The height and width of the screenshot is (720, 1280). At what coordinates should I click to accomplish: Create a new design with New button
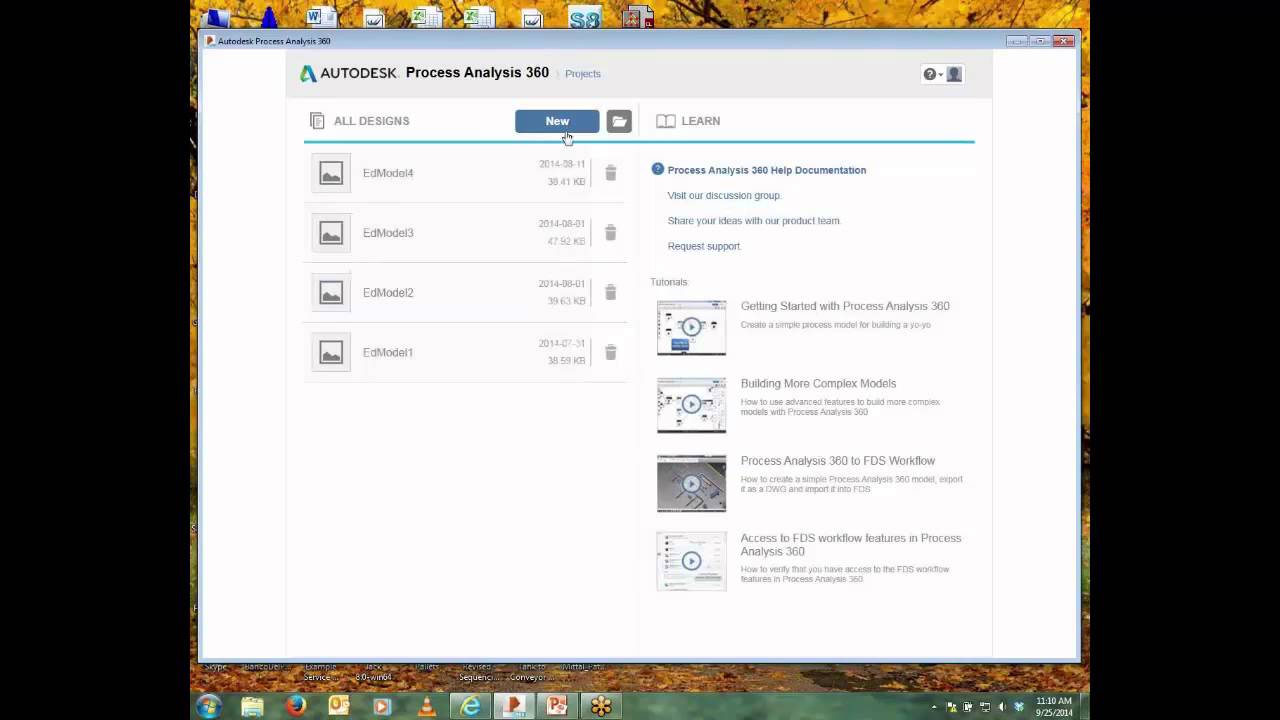pos(557,121)
